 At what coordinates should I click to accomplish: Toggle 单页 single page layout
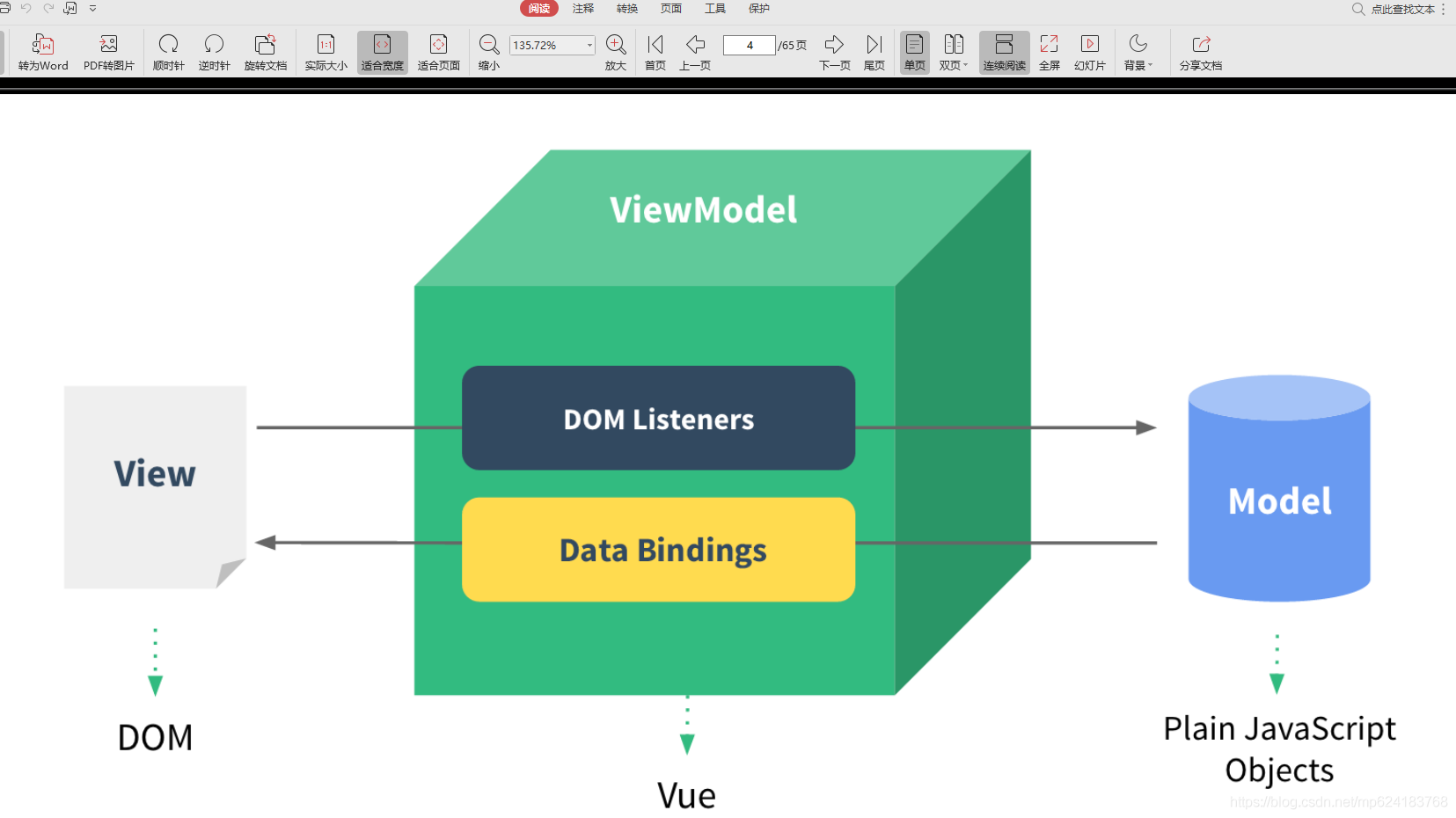[915, 52]
